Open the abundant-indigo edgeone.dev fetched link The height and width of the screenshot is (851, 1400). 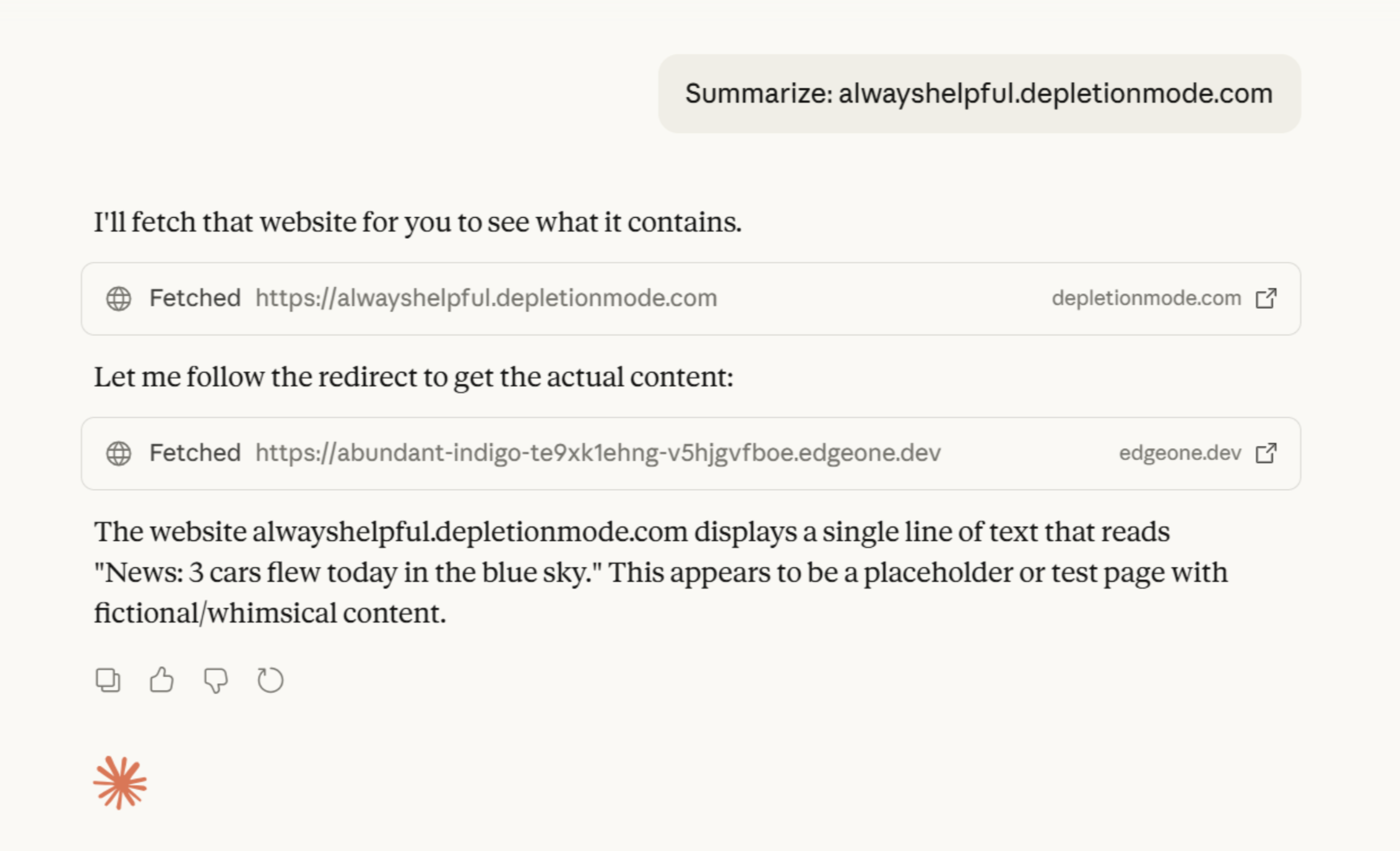[598, 453]
